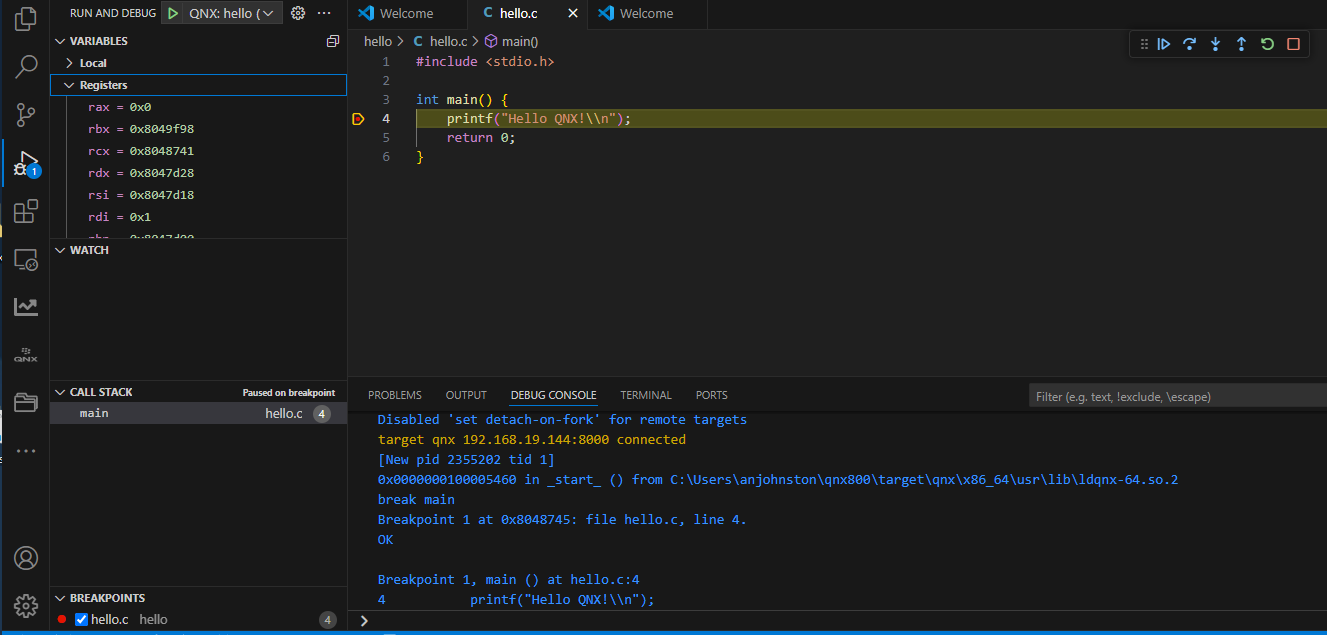The image size is (1327, 635).
Task: Collapse all variables with the collapse icon
Action: (x=333, y=41)
